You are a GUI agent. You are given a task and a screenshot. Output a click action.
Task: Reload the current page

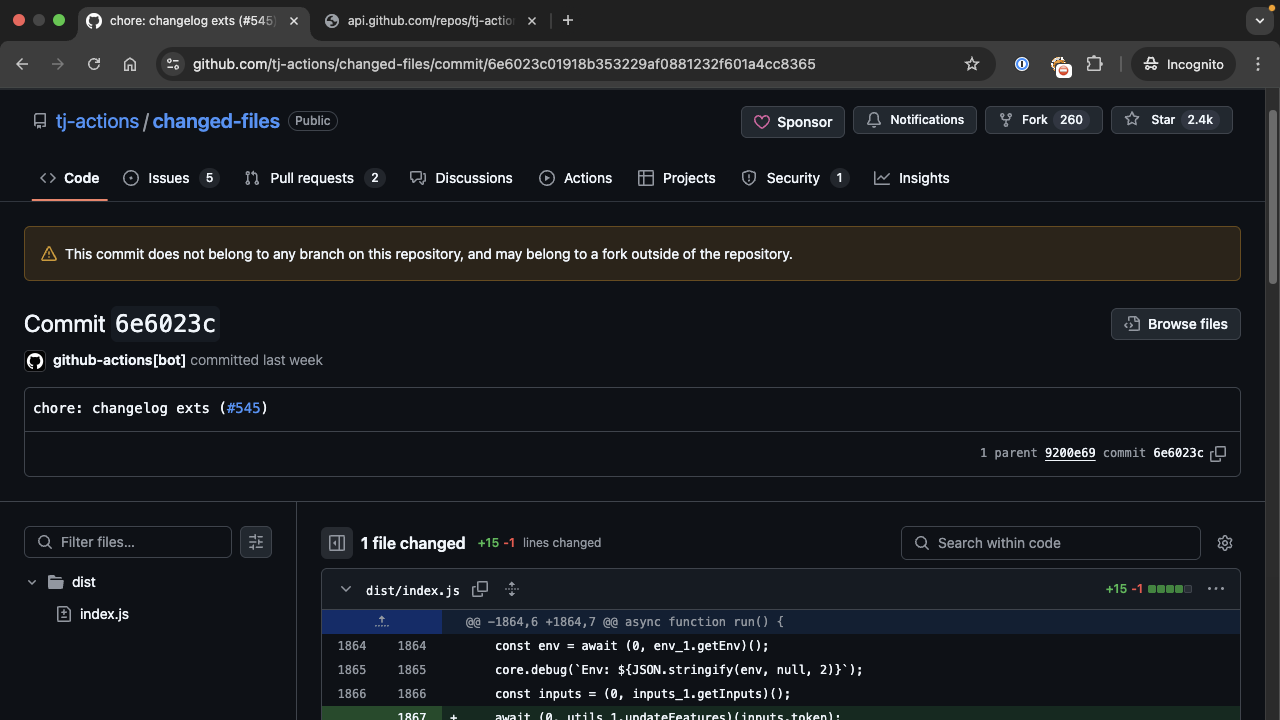pos(94,64)
